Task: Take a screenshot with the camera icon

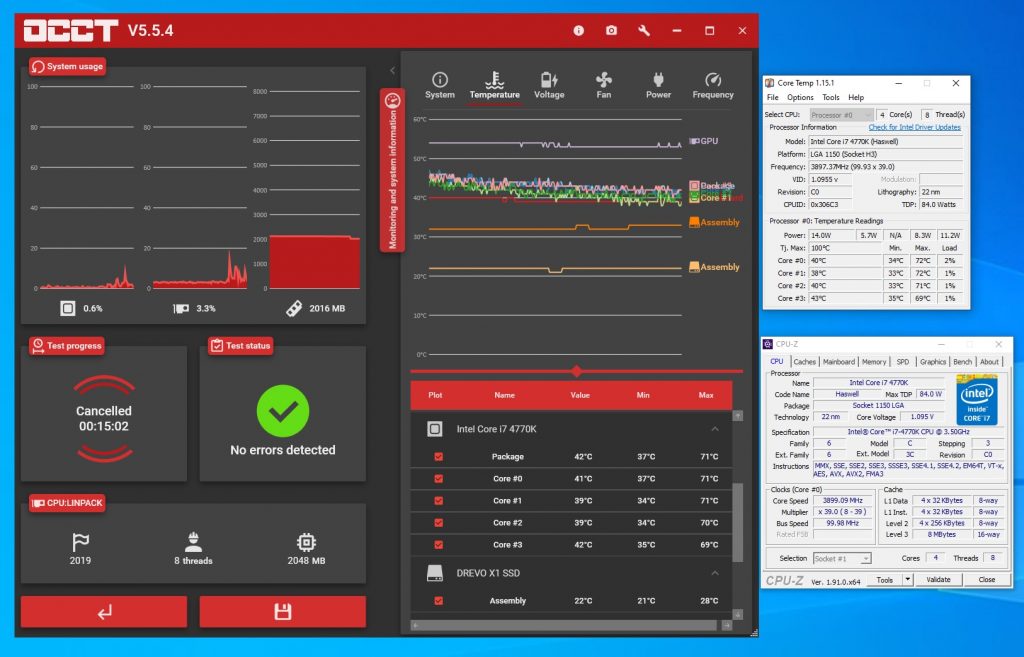Action: pyautogui.click(x=611, y=31)
